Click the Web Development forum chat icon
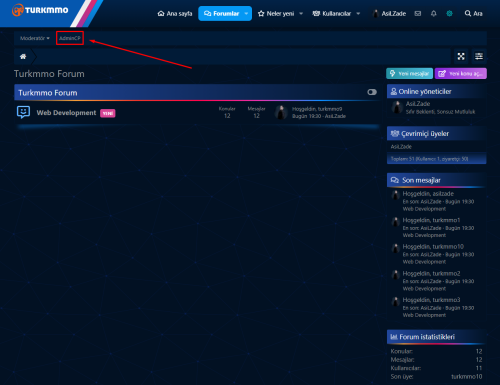The height and width of the screenshot is (385, 500). click(x=23, y=112)
